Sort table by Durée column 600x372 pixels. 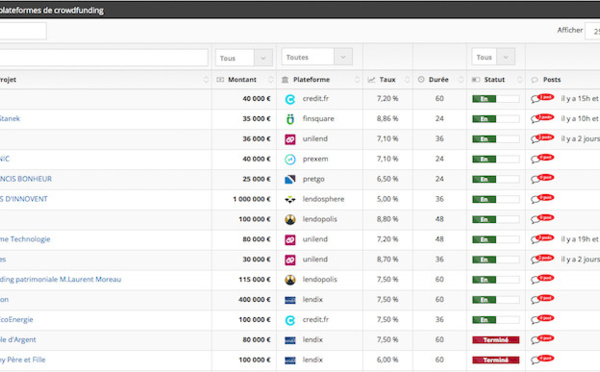[x=440, y=80]
